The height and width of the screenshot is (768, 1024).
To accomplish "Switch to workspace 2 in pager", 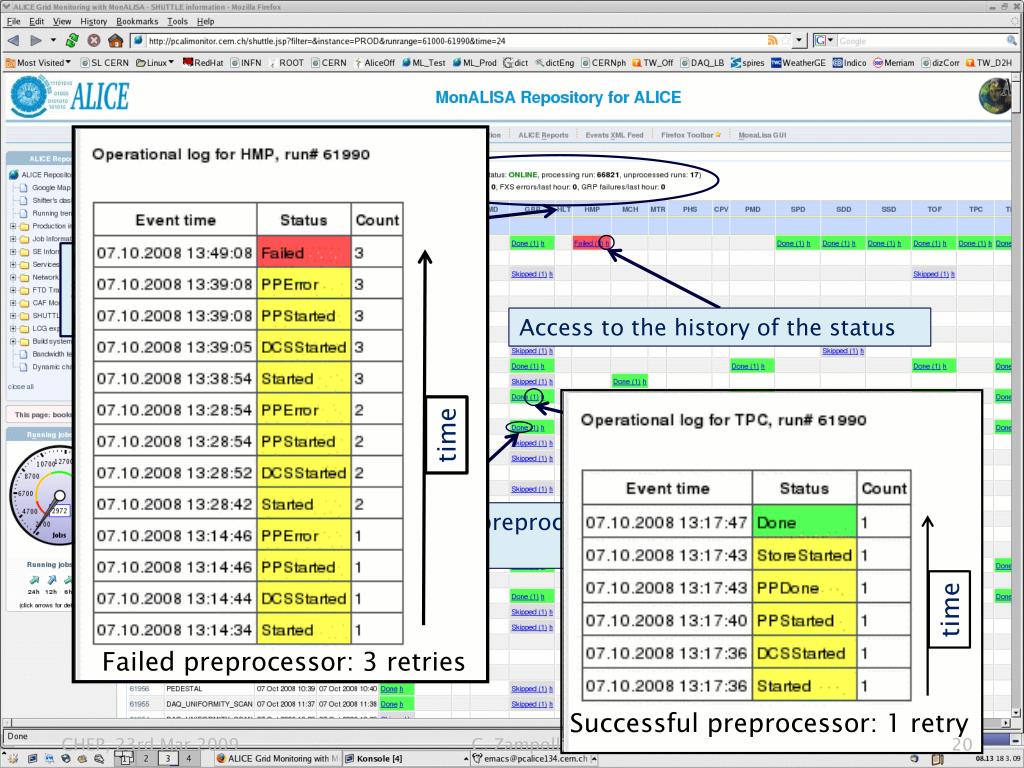I will tap(149, 759).
